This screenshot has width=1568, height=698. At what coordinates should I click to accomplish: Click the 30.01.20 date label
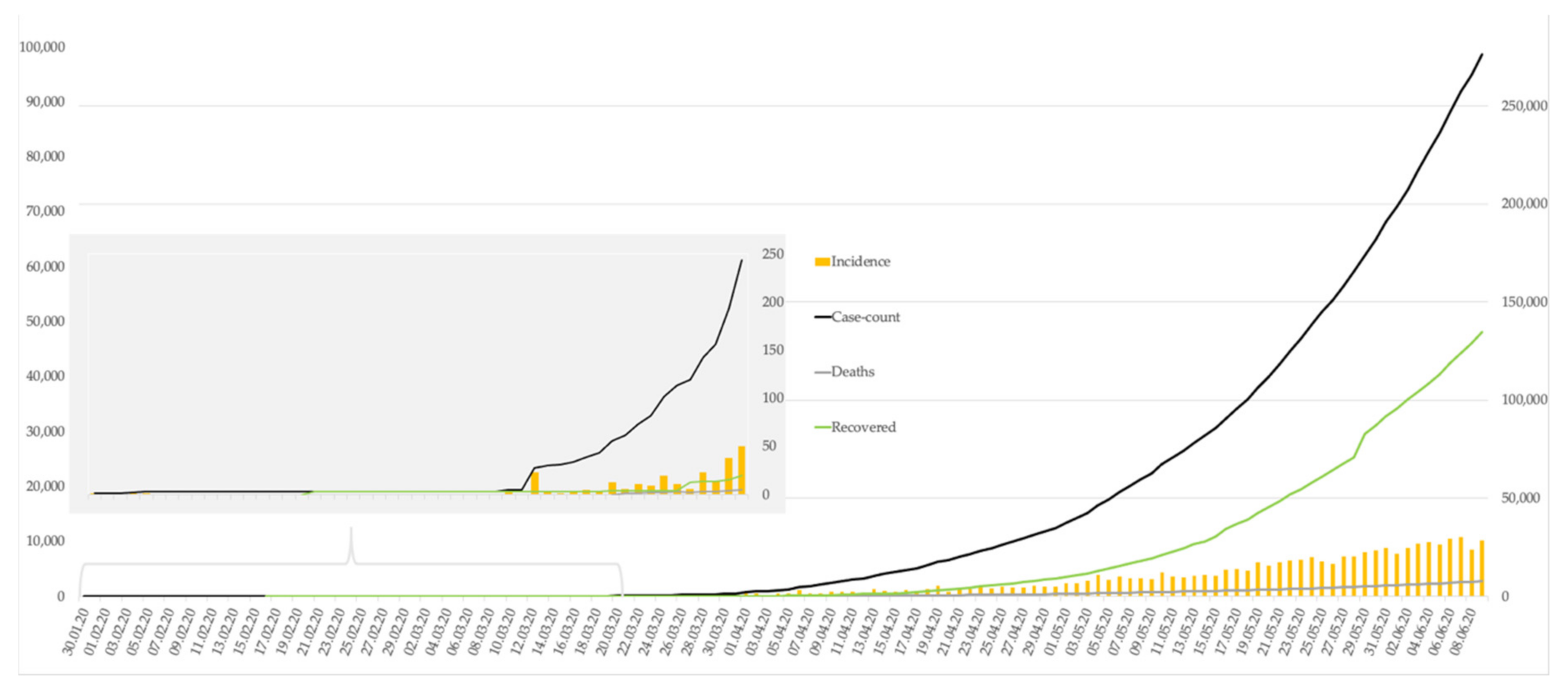[76, 631]
